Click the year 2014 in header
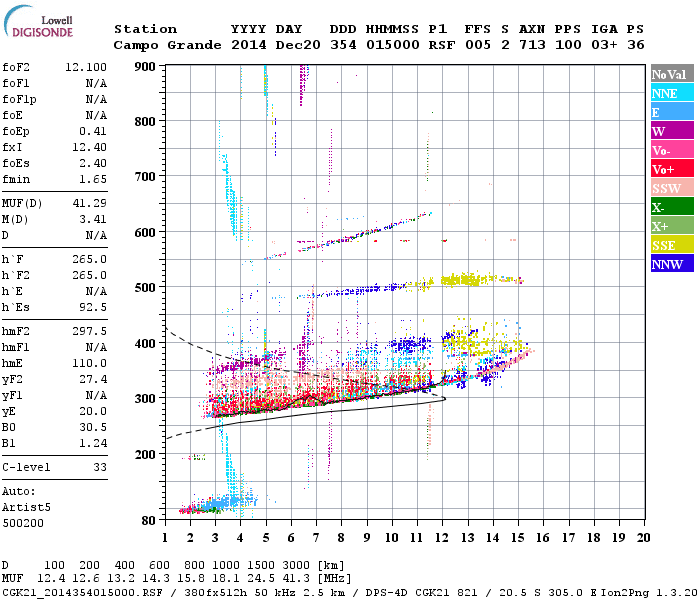 249,45
